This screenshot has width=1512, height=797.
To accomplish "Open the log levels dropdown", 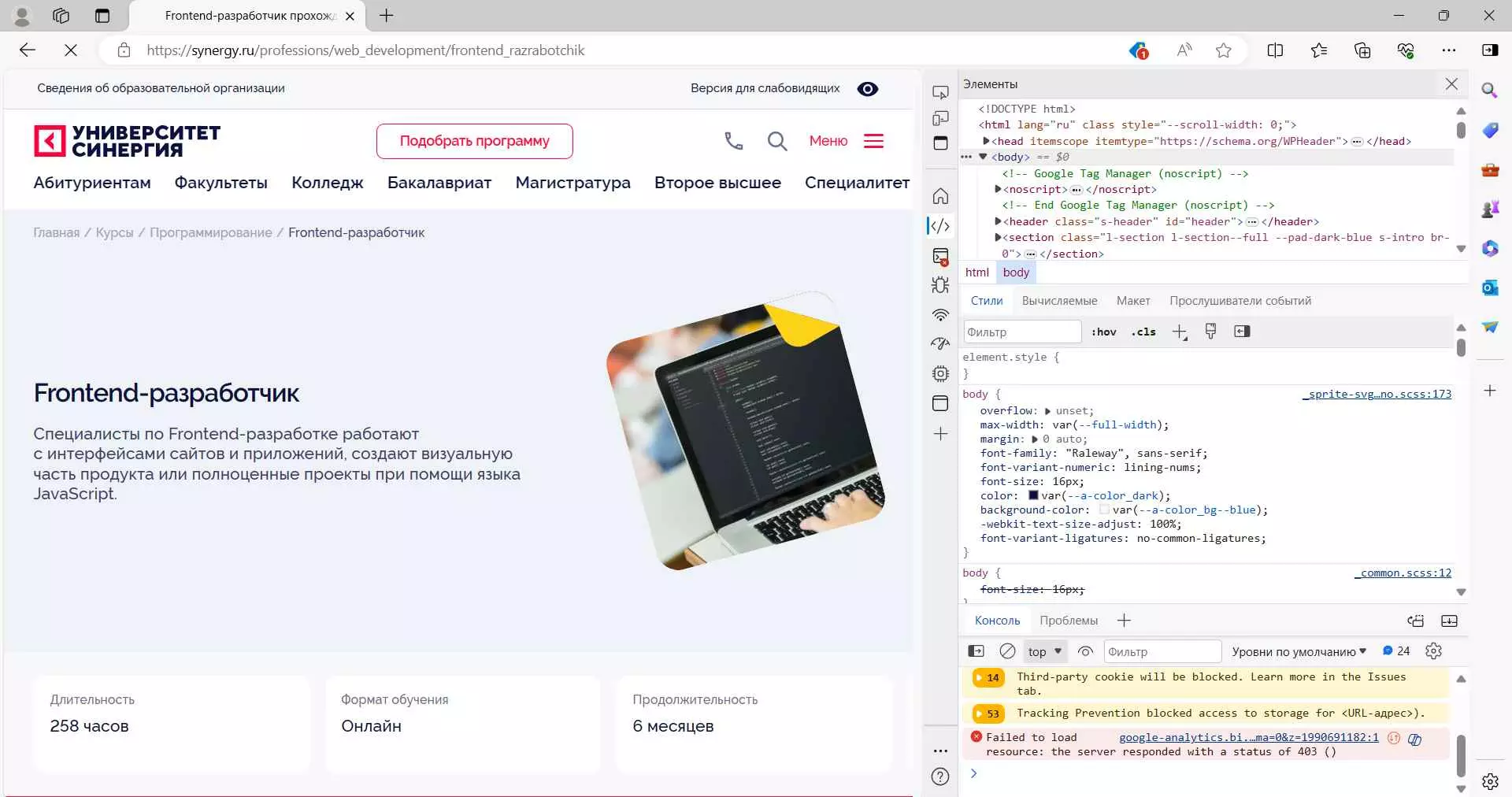I will coord(1299,651).
